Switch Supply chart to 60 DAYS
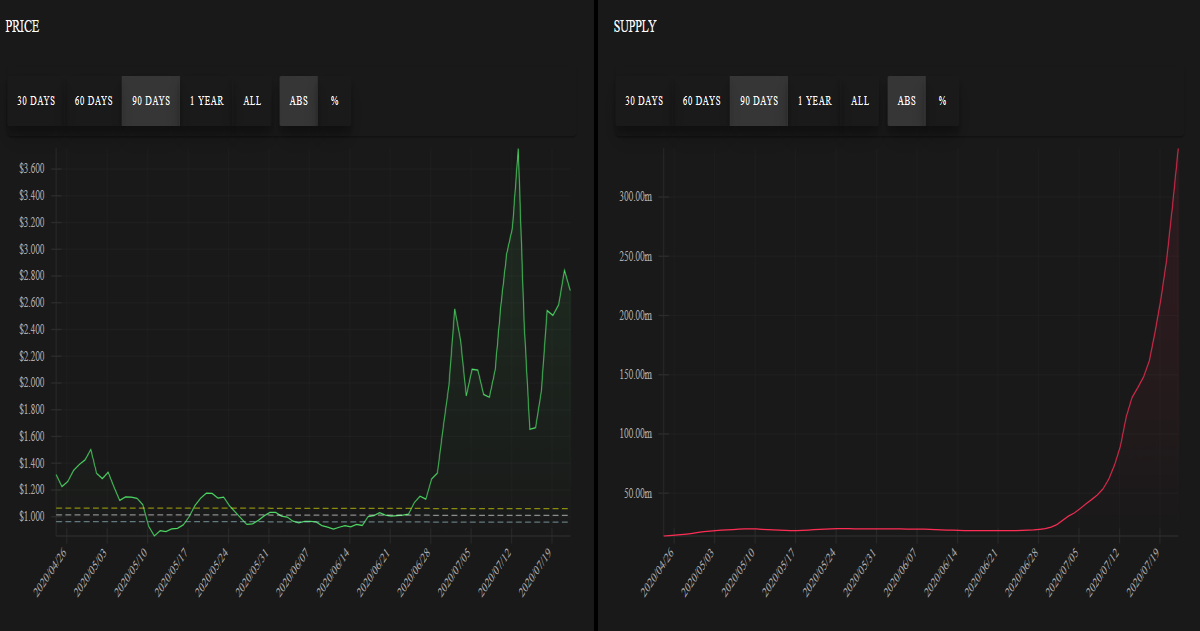 click(x=701, y=101)
